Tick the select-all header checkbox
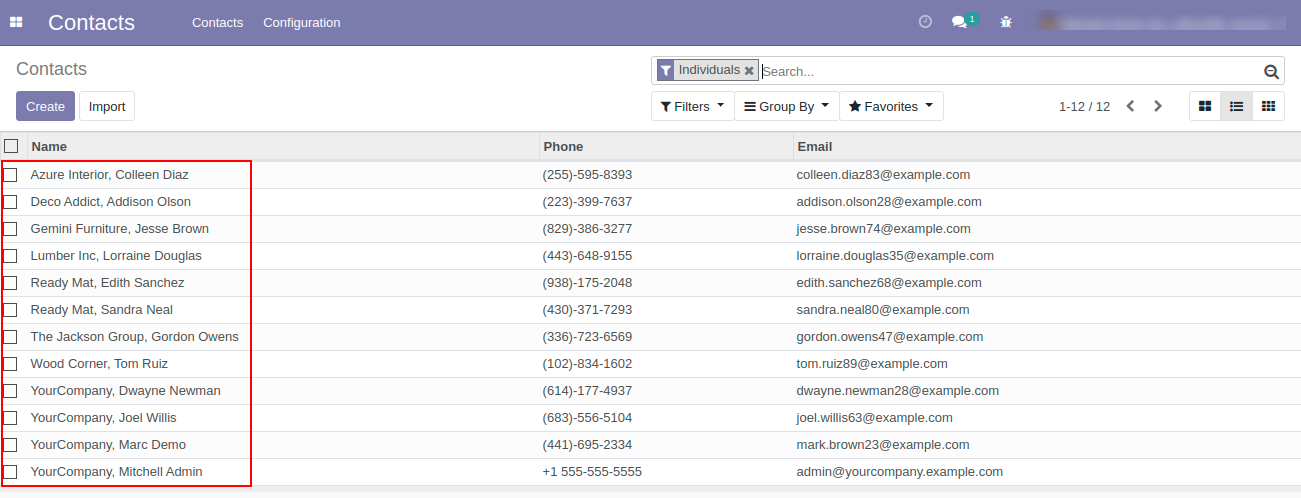 click(11, 146)
